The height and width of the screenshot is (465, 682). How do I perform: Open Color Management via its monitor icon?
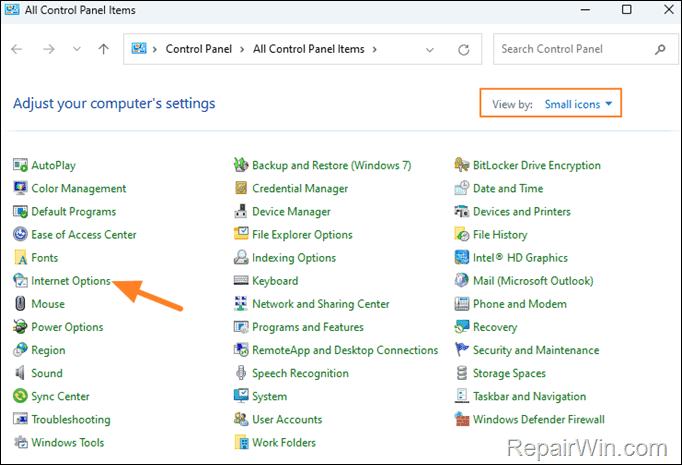pyautogui.click(x=20, y=188)
